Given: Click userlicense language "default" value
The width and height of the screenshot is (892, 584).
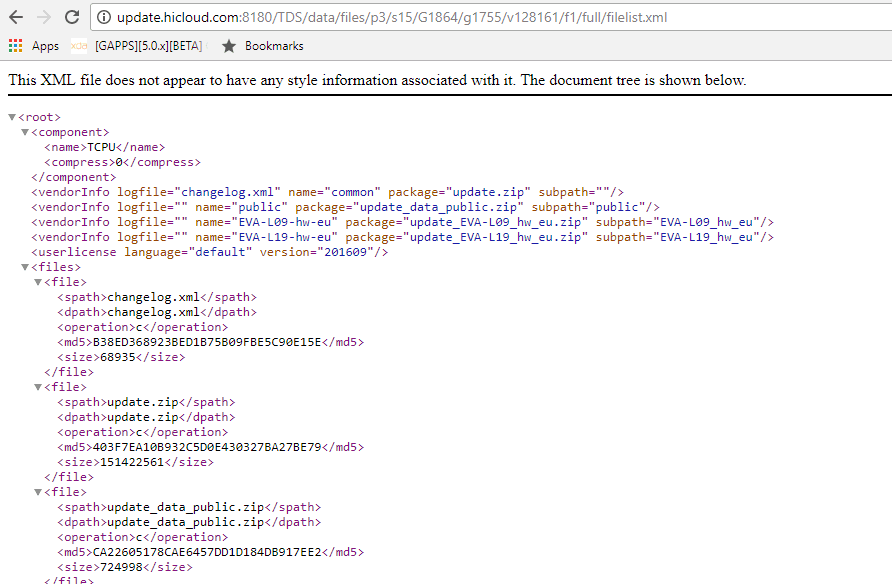Looking at the screenshot, I should tap(220, 252).
